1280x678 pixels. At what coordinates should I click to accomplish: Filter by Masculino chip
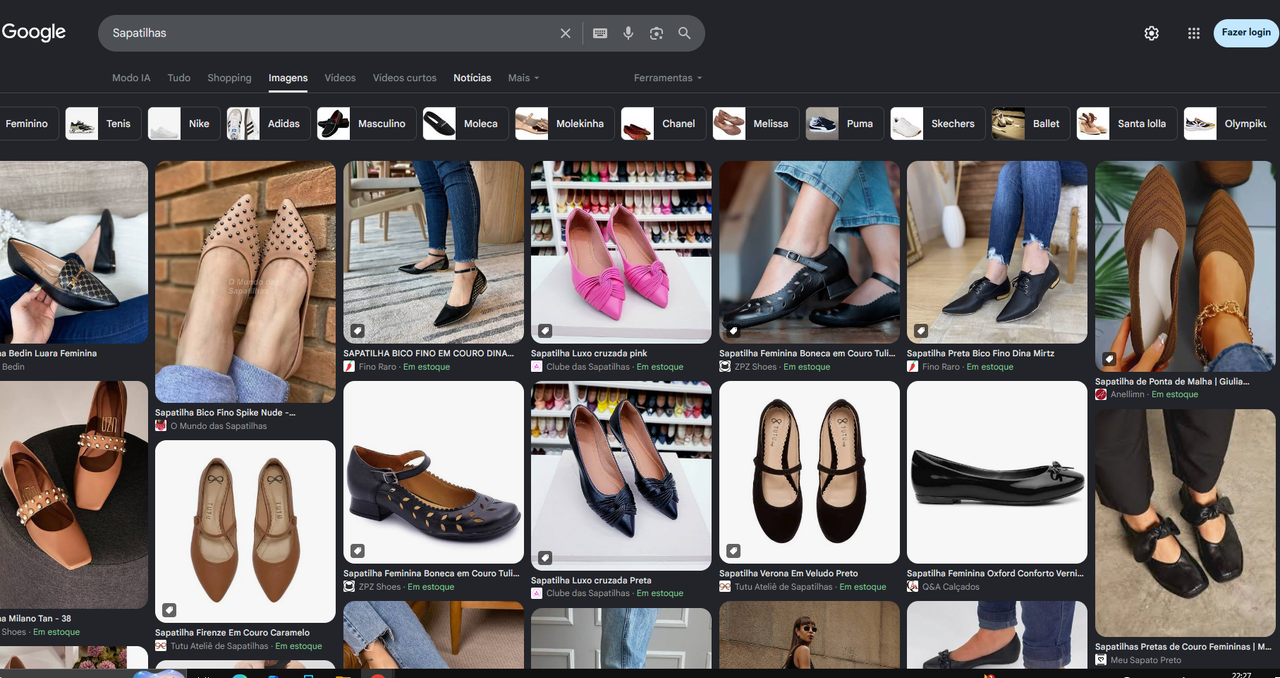point(366,124)
